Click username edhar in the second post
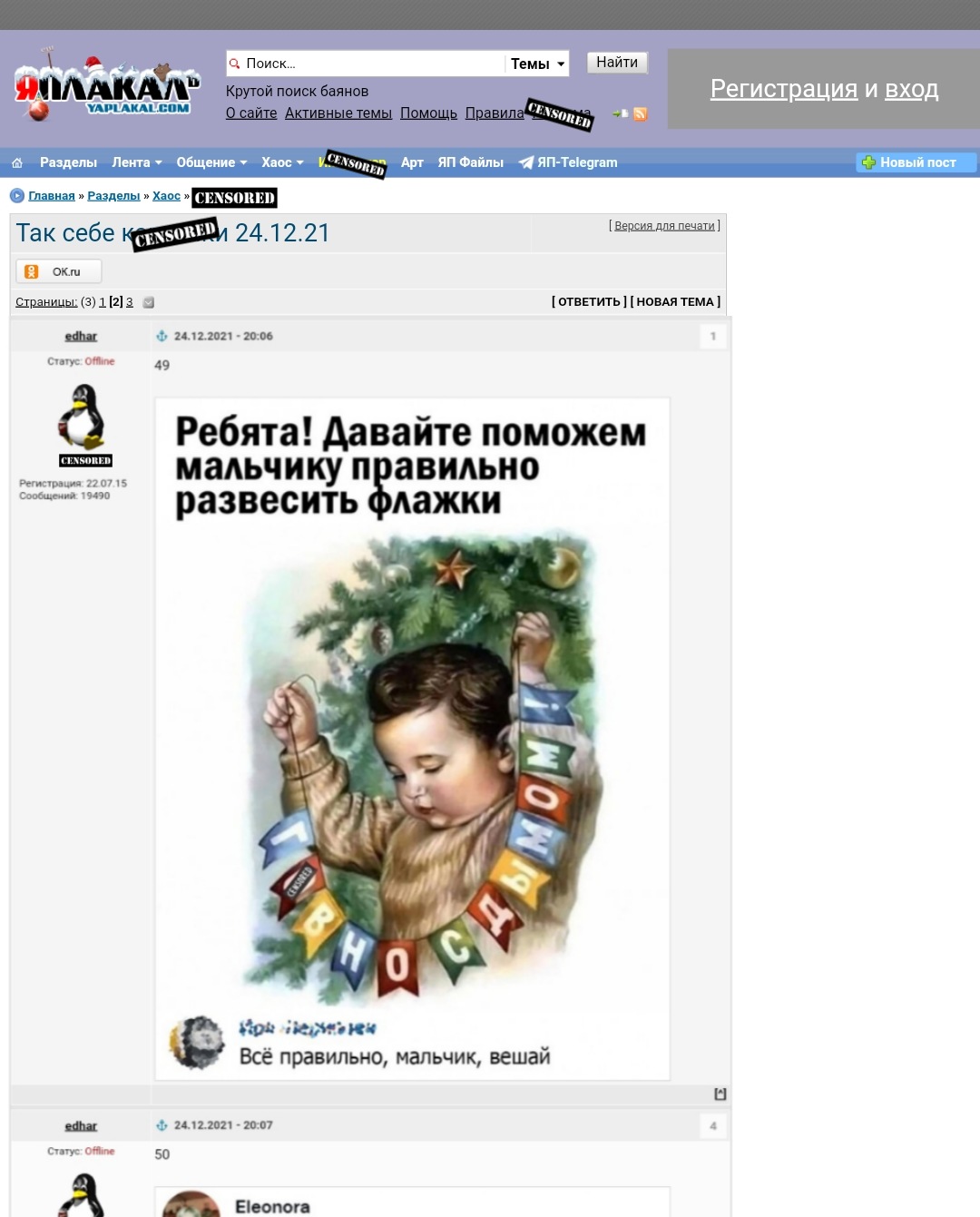This screenshot has height=1217, width=980. point(81,1126)
